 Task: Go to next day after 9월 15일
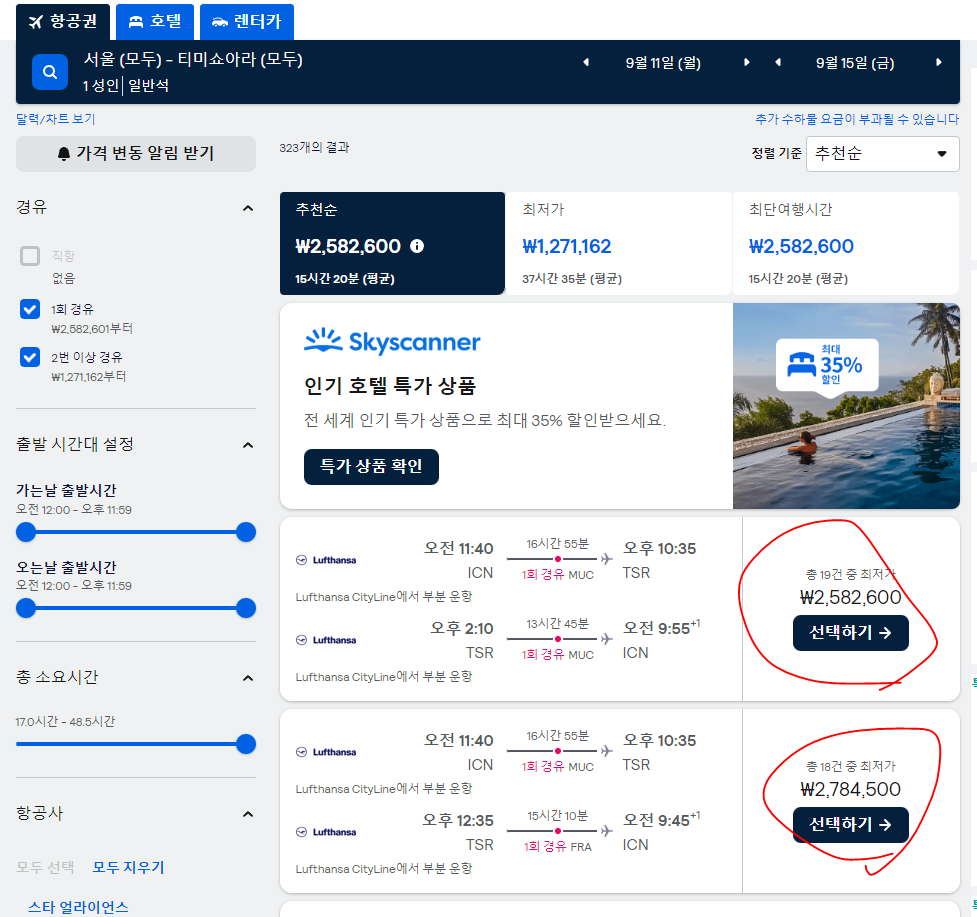click(x=938, y=62)
